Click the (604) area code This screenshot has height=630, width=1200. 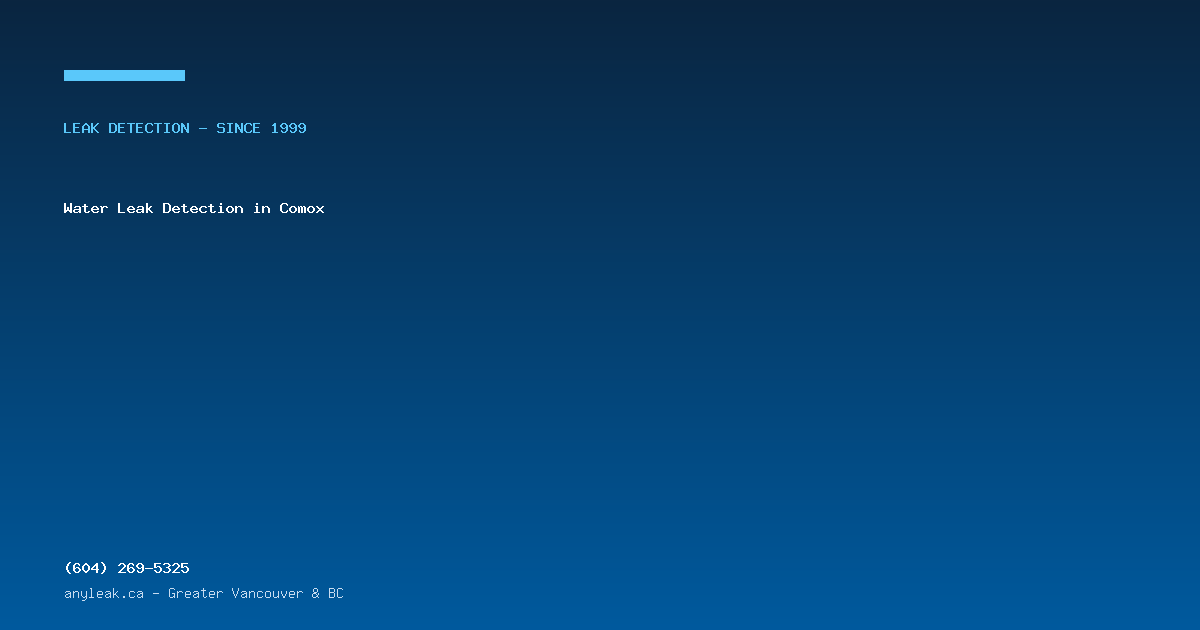(86, 568)
